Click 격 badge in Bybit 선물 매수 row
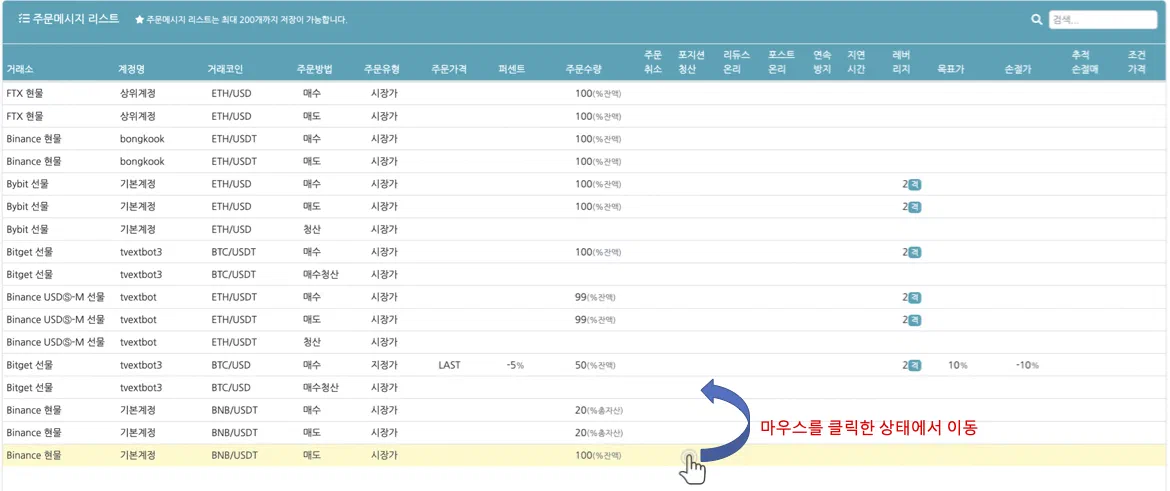Screen dimensions: 1170x491 pos(915,184)
